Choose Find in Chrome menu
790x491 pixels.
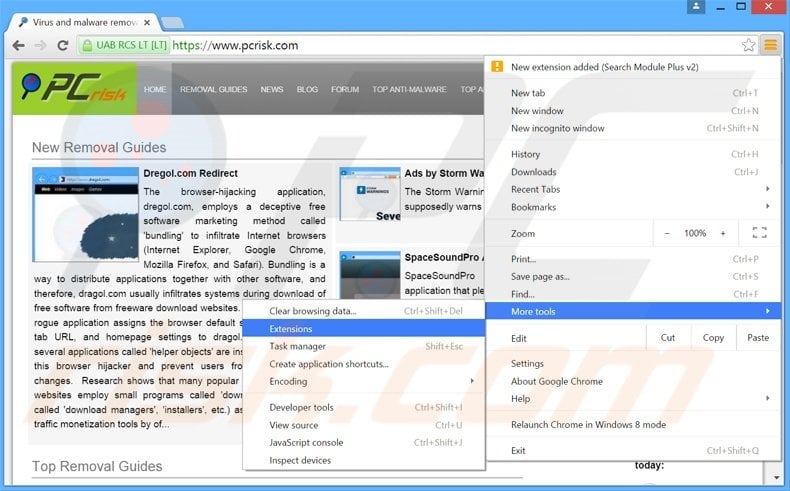coord(634,294)
